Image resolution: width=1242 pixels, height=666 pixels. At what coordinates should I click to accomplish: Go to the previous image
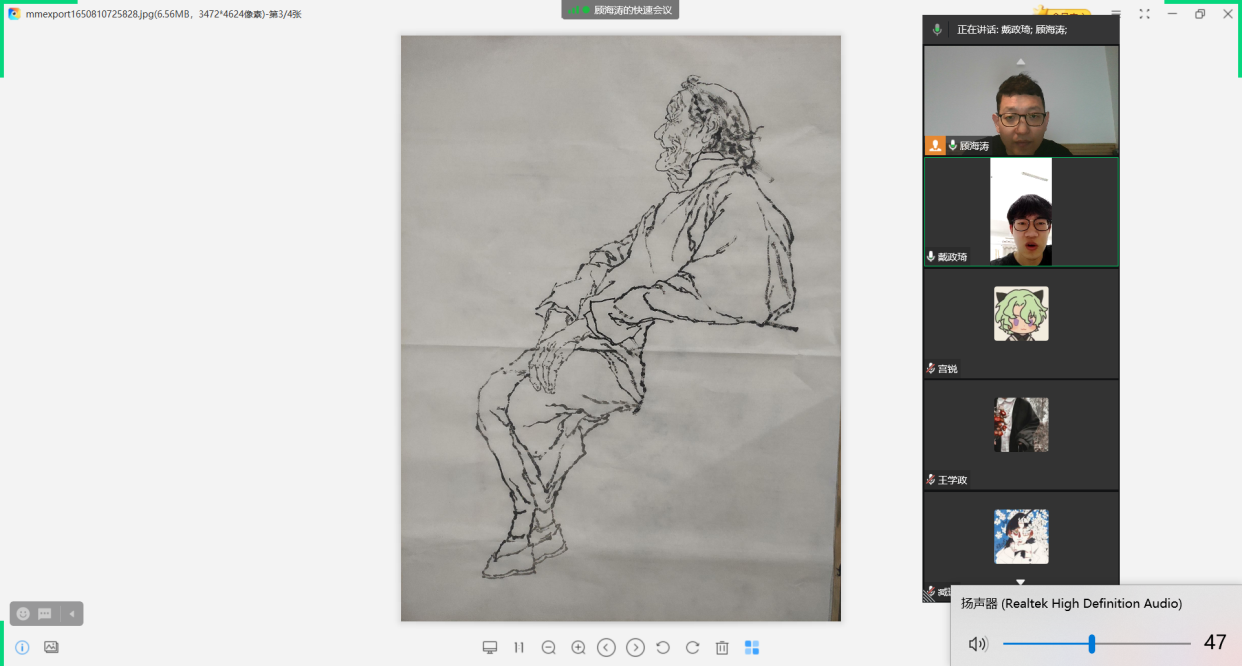point(606,648)
